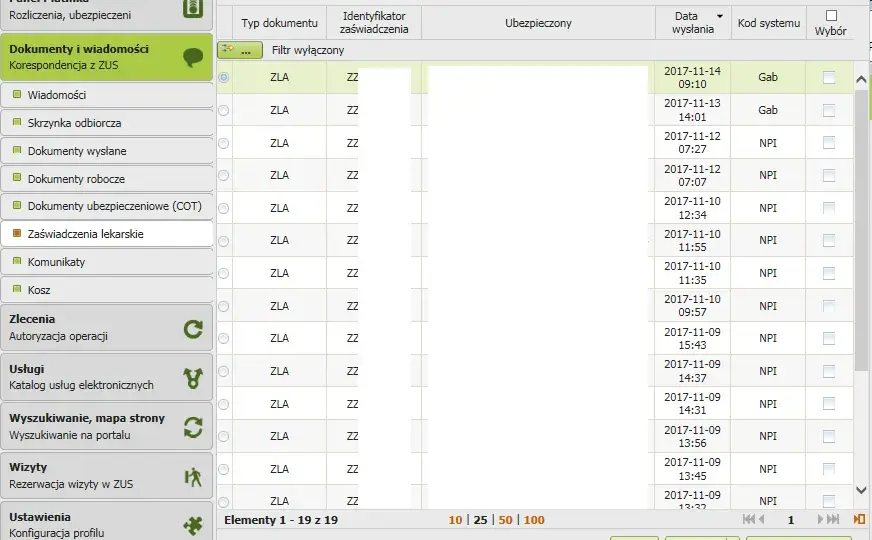Go to the previous page arrow
Image resolution: width=872 pixels, height=540 pixels.
tap(762, 519)
